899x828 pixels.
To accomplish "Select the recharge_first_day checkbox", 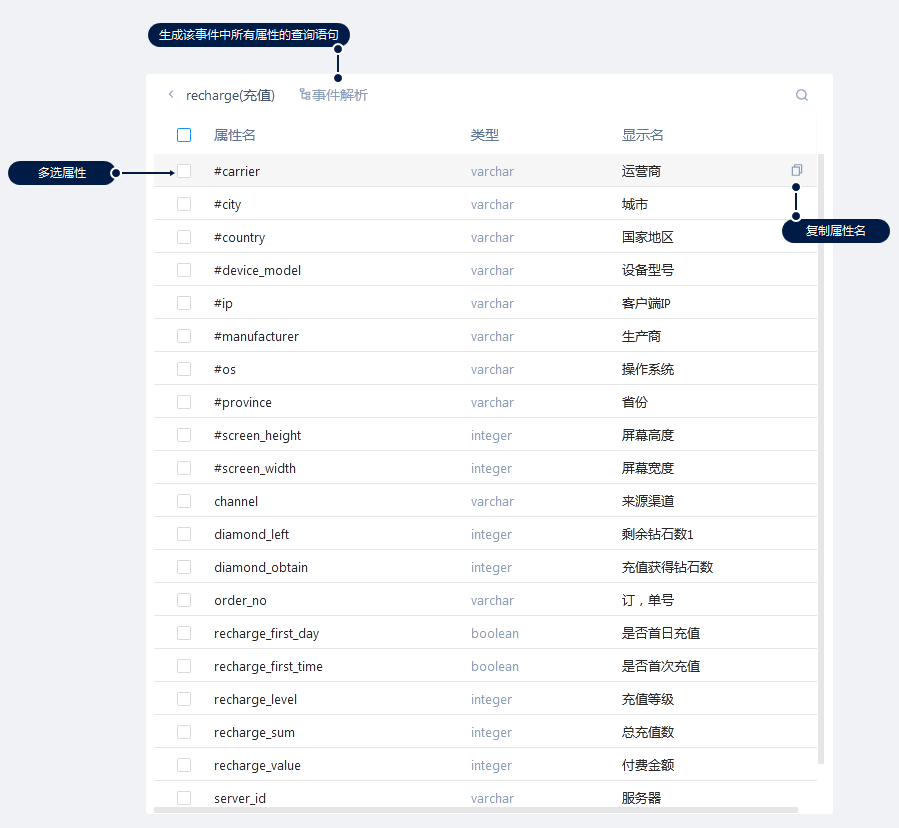I will pos(184,633).
